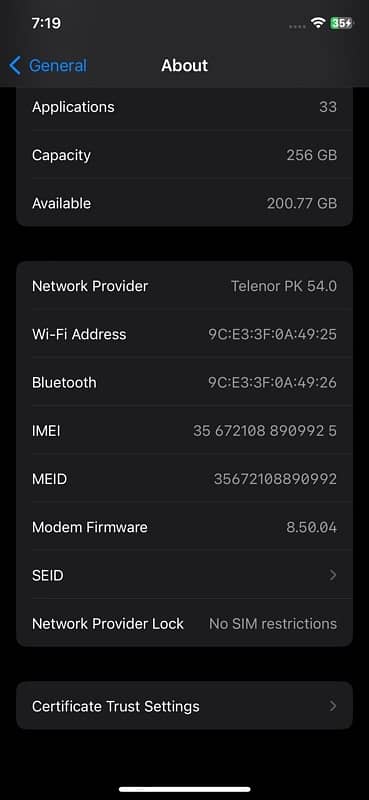This screenshot has width=369, height=800.
Task: Tap the home indicator bar at bottom
Action: tap(184, 789)
